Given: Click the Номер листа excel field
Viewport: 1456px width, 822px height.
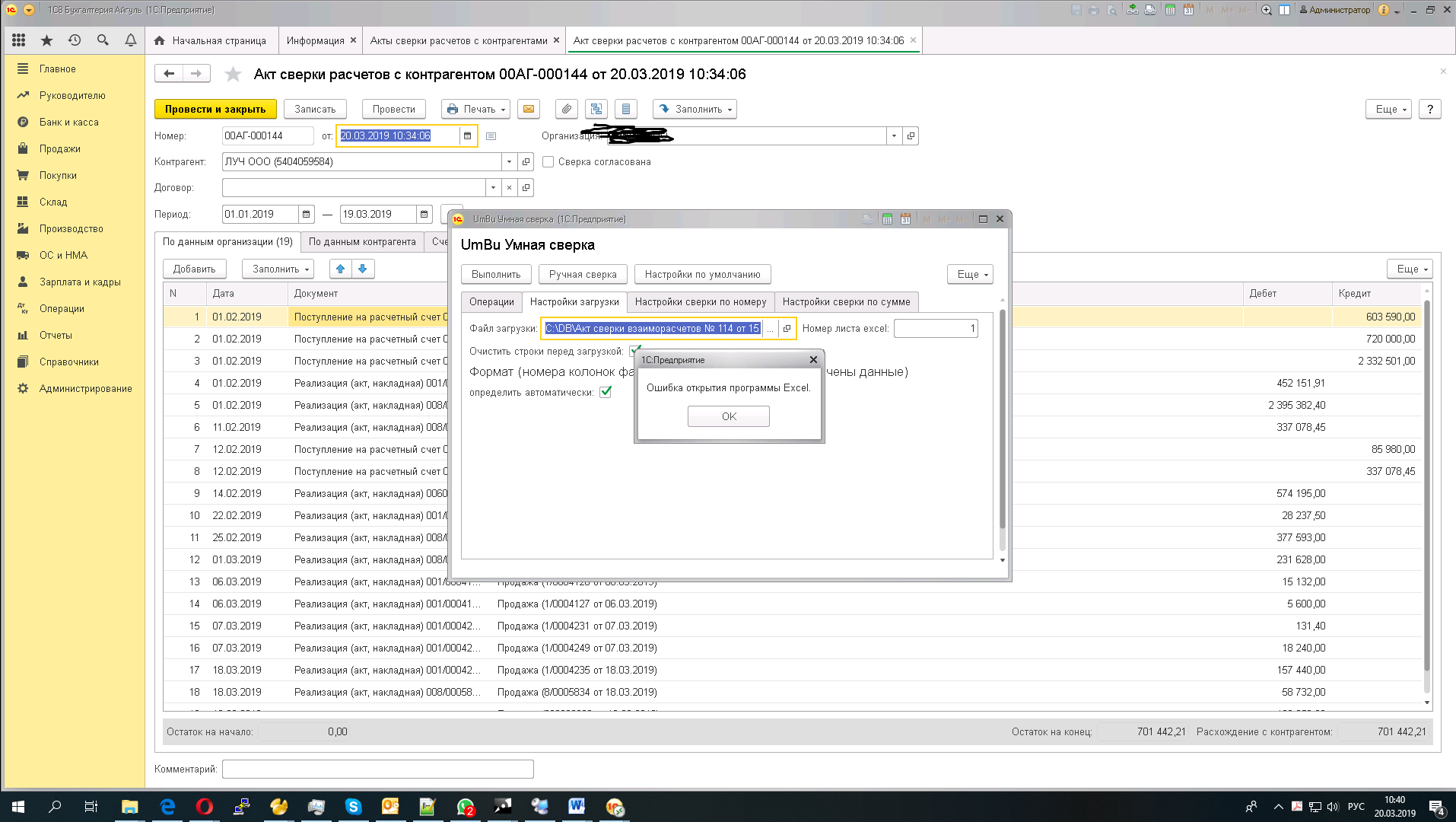Looking at the screenshot, I should [x=936, y=328].
